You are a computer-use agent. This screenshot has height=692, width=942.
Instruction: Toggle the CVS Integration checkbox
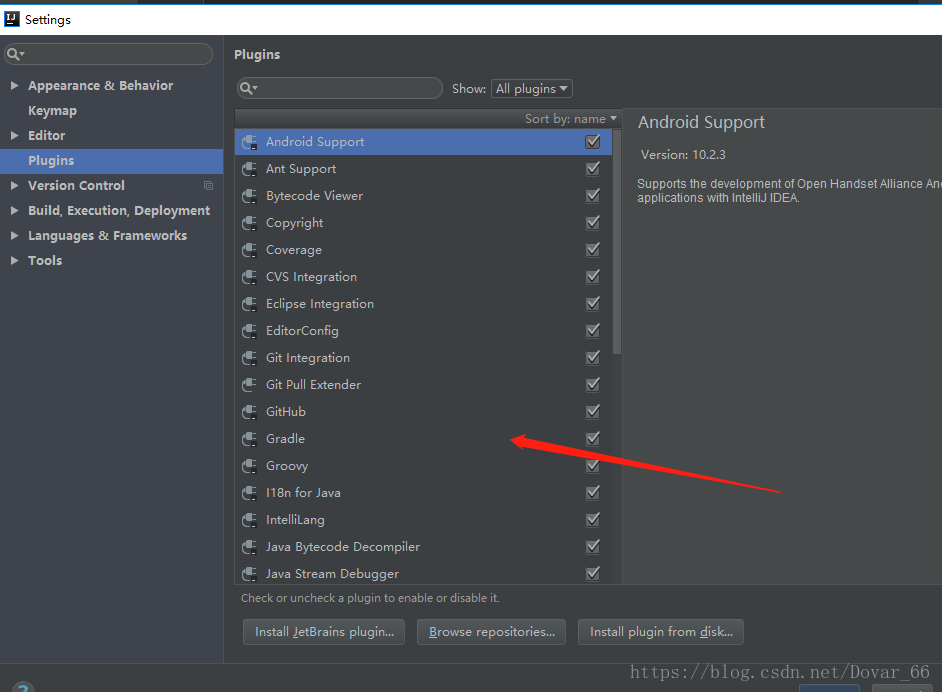click(x=592, y=277)
